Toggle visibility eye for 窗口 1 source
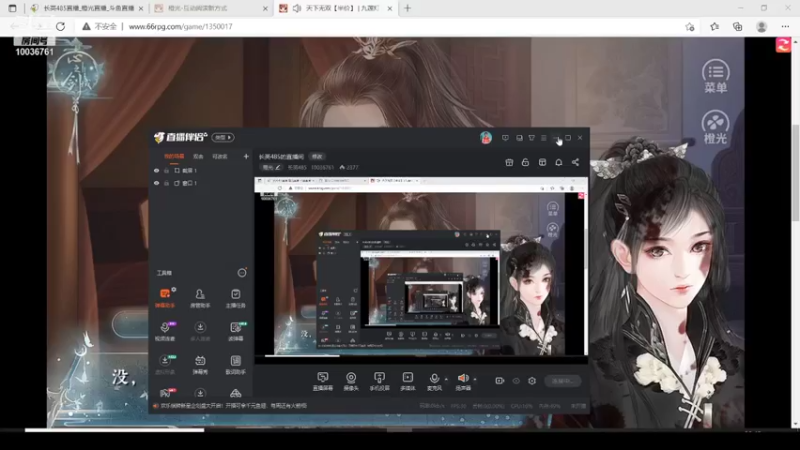The height and width of the screenshot is (450, 800). pyautogui.click(x=157, y=183)
